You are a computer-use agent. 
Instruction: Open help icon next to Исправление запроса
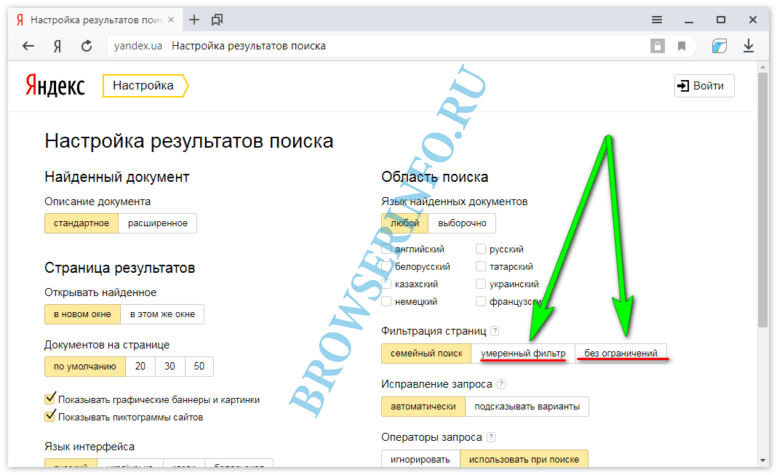coord(501,384)
